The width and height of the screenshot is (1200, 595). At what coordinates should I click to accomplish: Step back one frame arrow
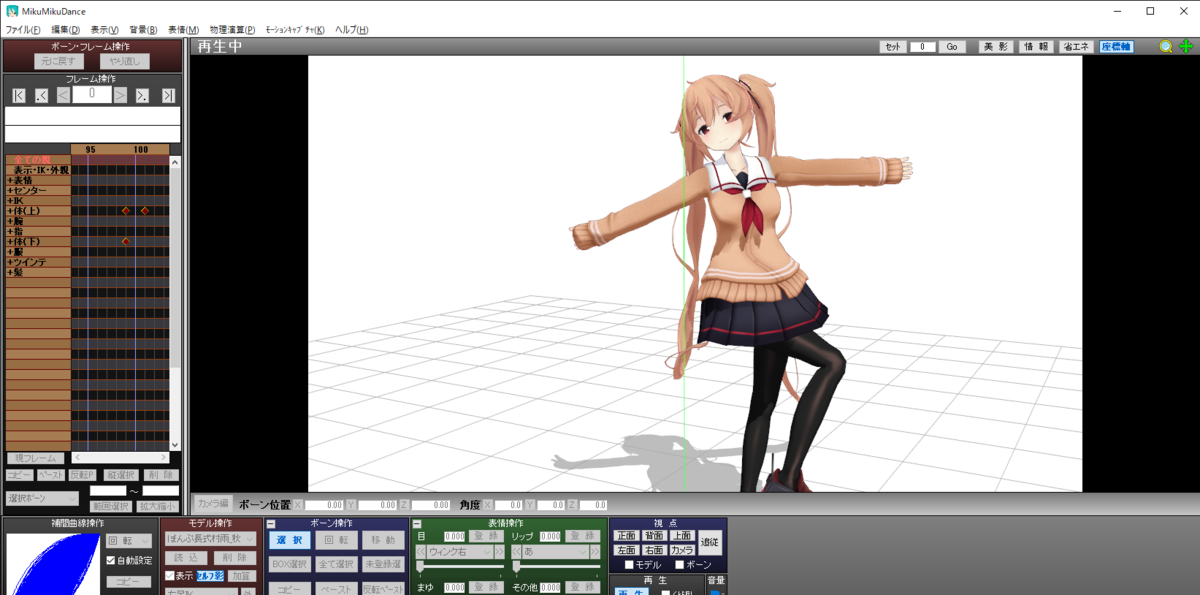click(63, 95)
